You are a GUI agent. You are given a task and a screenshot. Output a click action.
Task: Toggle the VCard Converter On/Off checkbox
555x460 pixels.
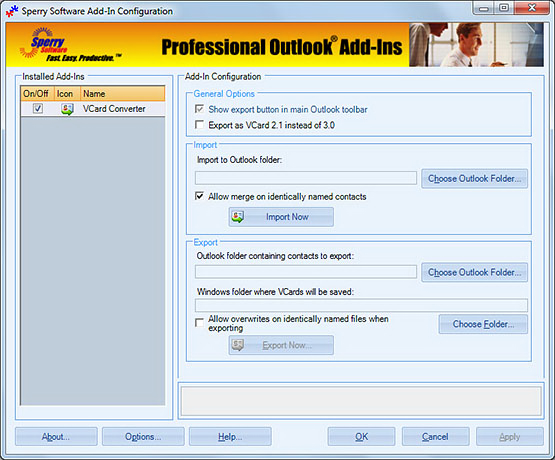click(x=38, y=108)
